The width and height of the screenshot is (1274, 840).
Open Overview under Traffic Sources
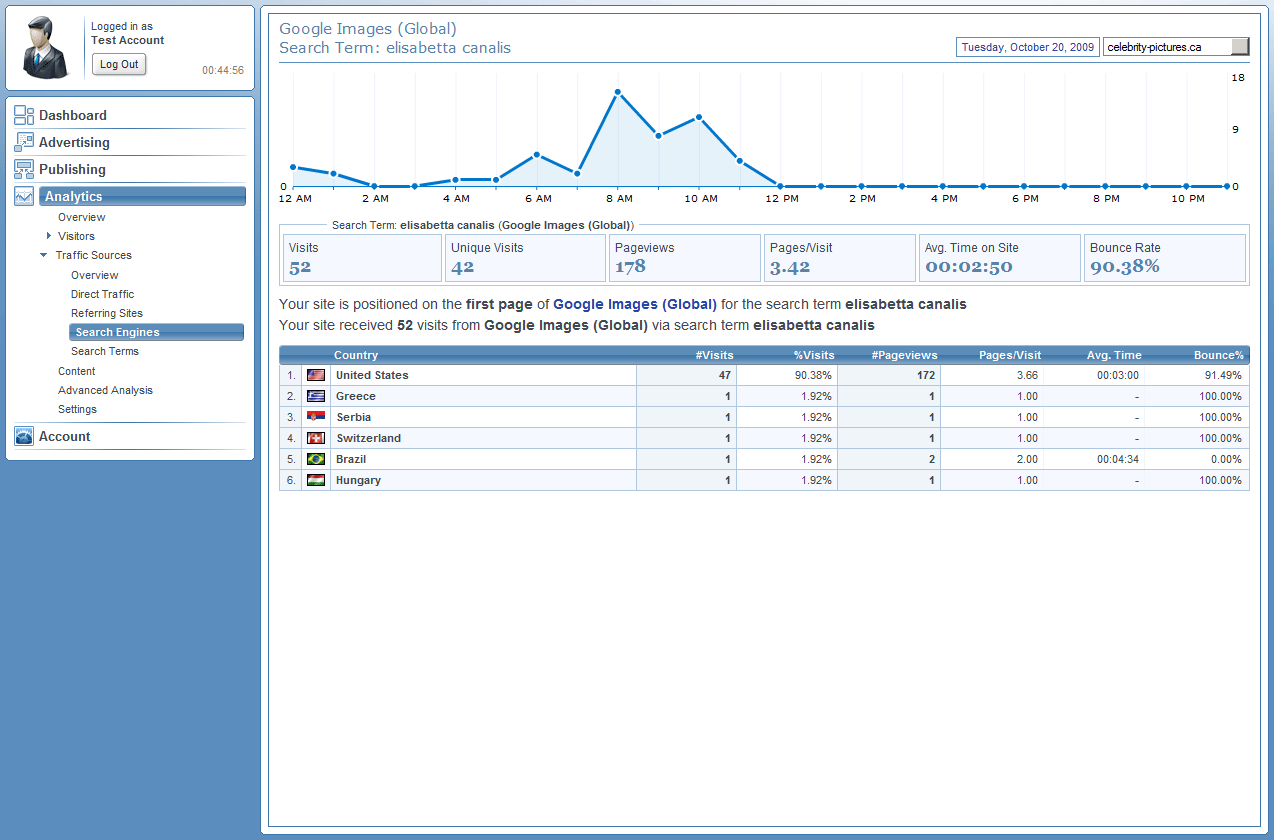[94, 275]
